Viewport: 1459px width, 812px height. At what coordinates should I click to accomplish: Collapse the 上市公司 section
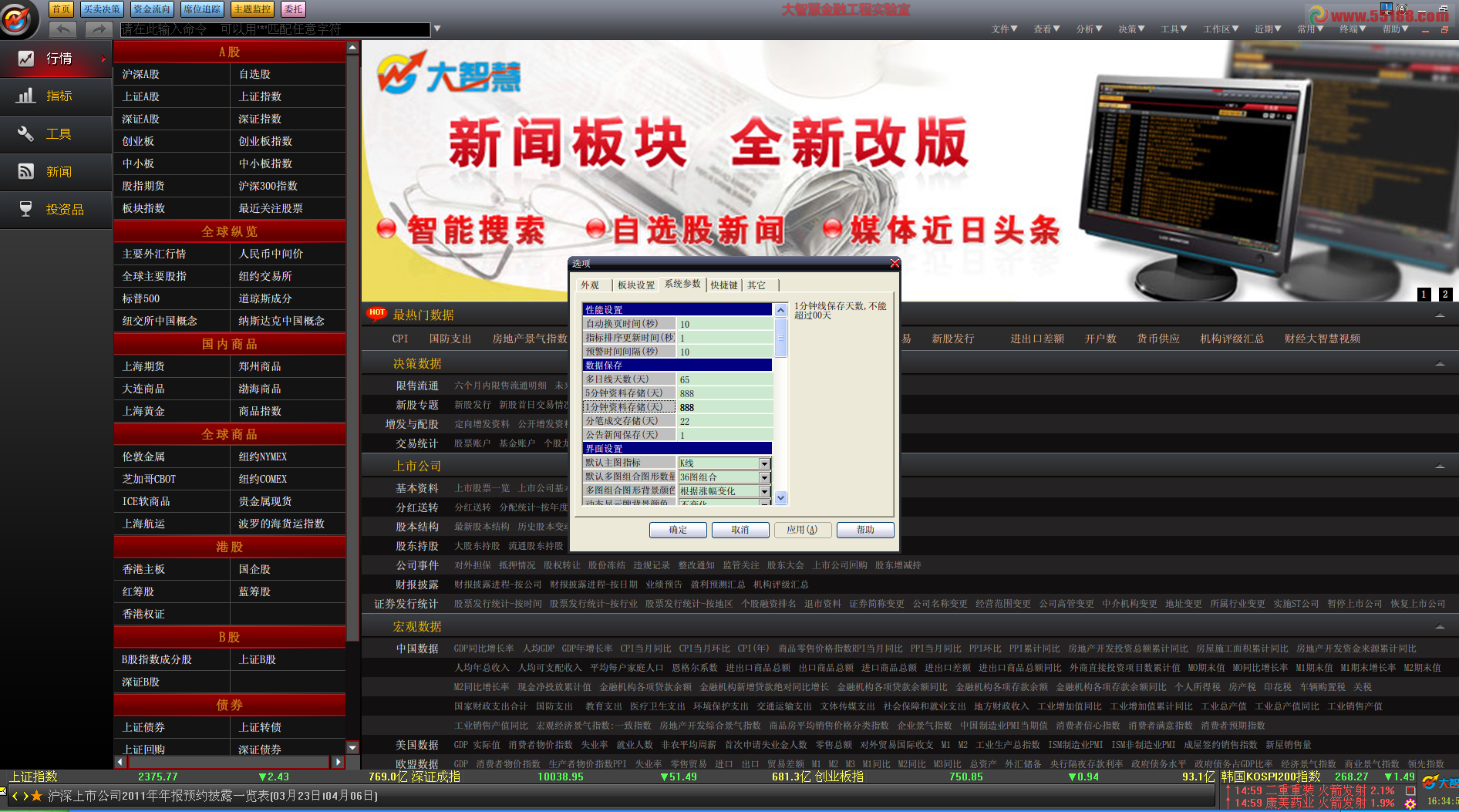(x=1440, y=466)
